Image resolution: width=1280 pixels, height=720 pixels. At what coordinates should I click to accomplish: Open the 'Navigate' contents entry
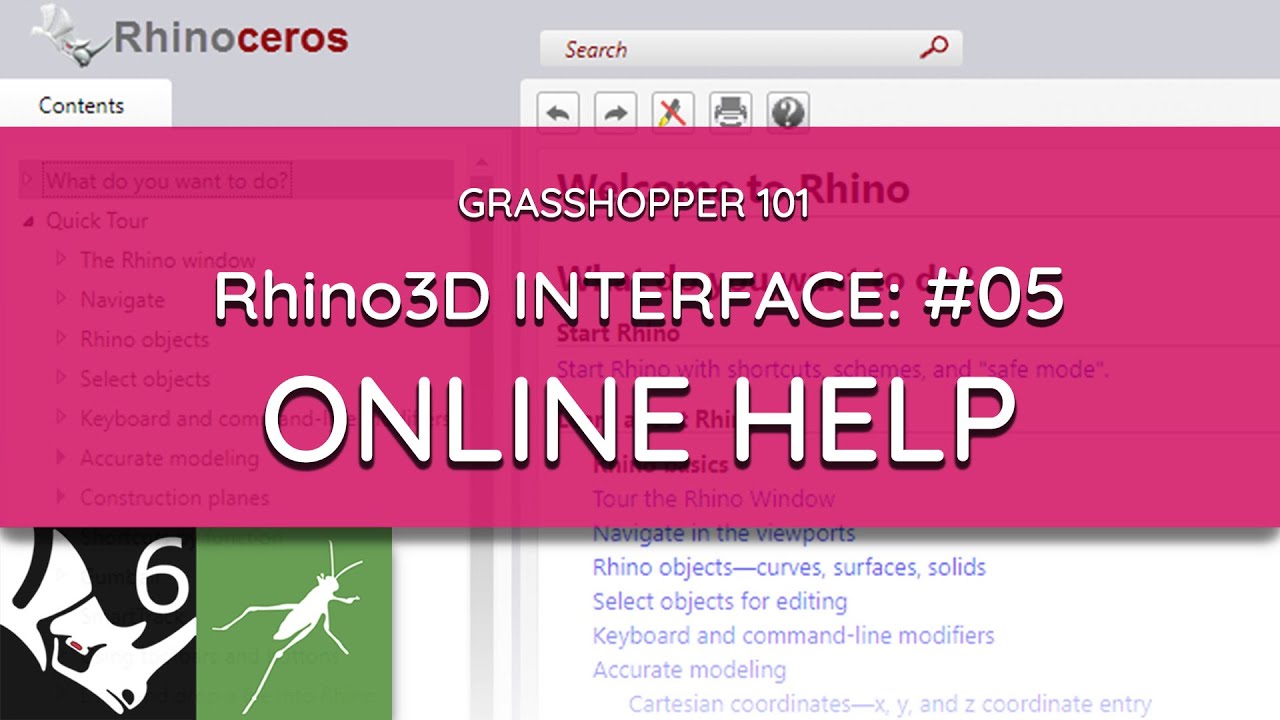tap(122, 299)
